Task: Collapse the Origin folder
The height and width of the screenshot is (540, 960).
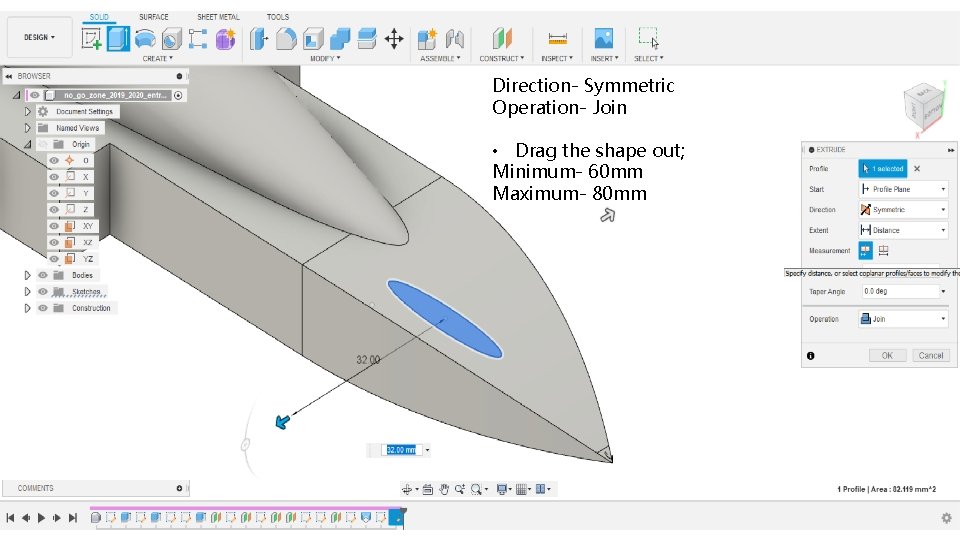Action: [x=28, y=144]
